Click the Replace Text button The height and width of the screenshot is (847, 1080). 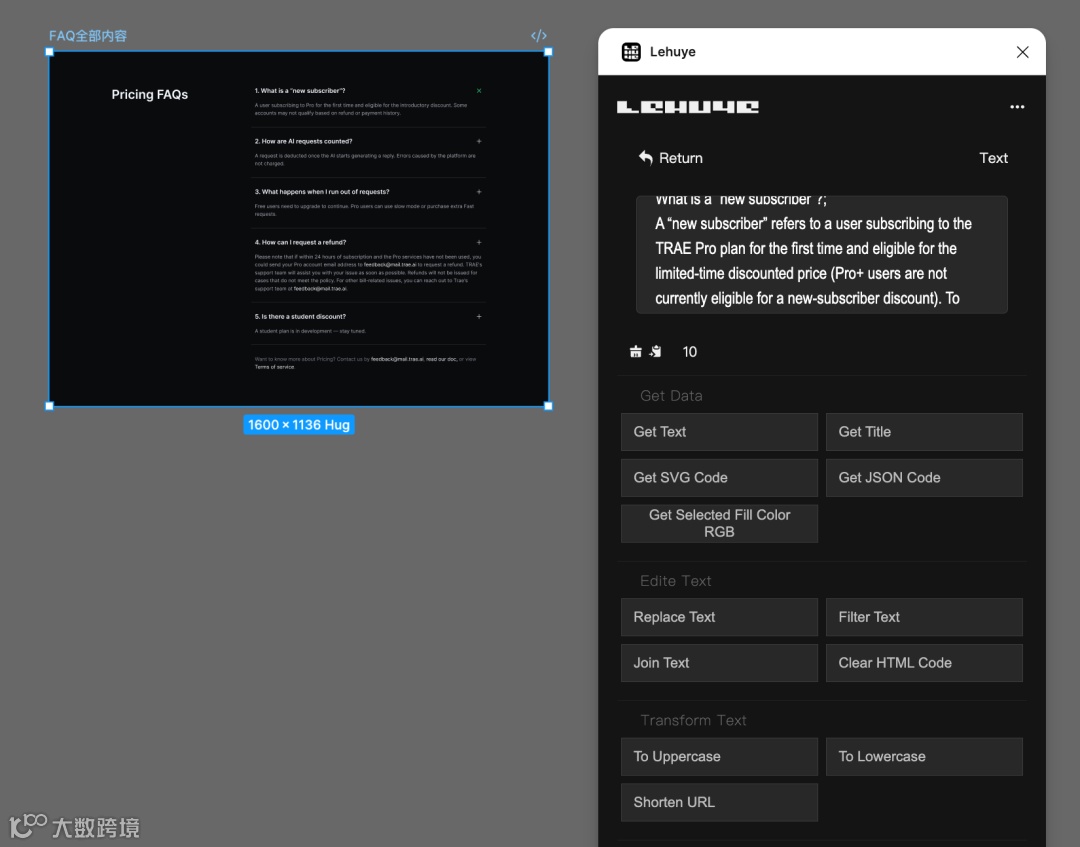click(719, 617)
